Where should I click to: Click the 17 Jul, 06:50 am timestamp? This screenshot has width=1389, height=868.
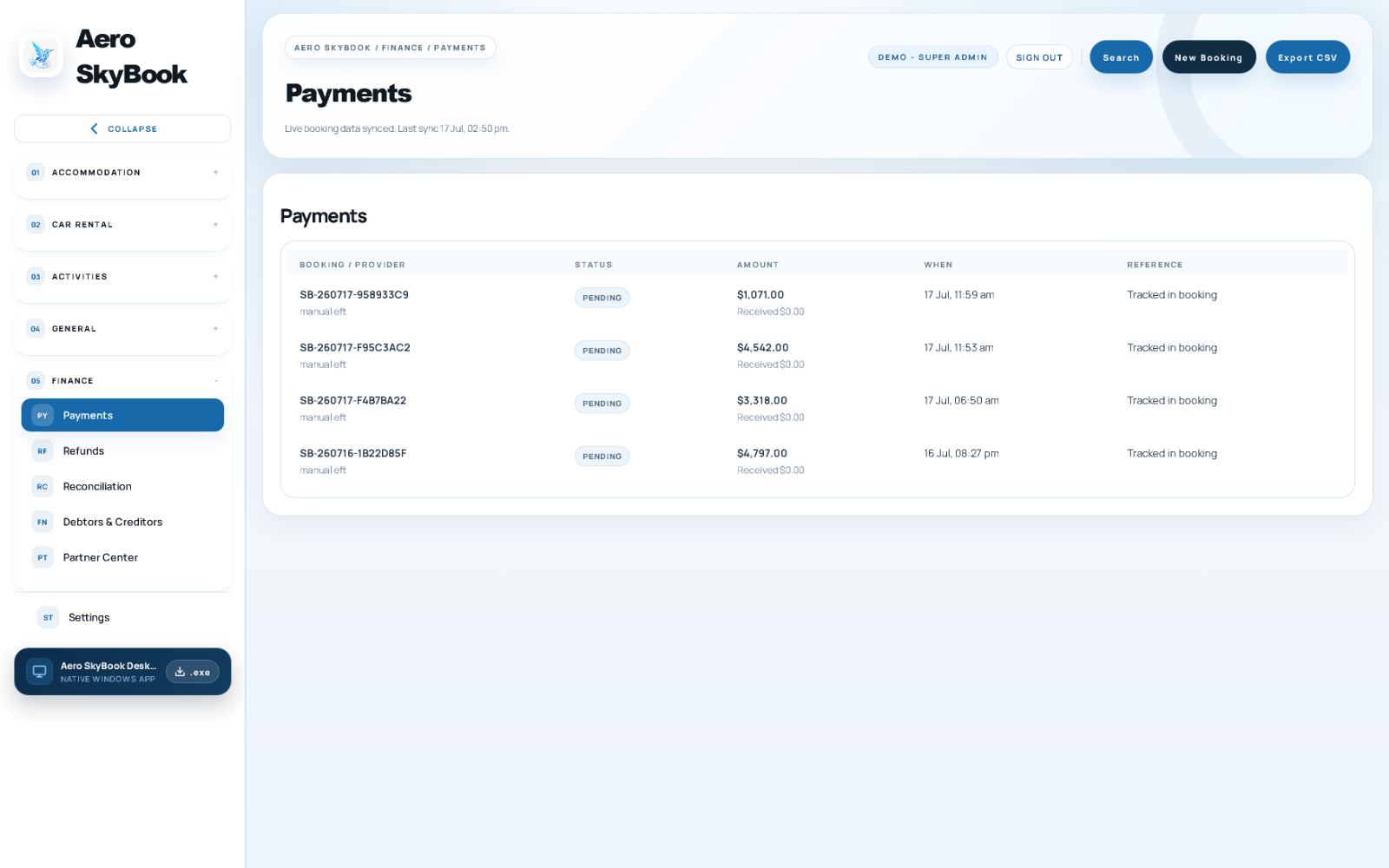pos(961,401)
